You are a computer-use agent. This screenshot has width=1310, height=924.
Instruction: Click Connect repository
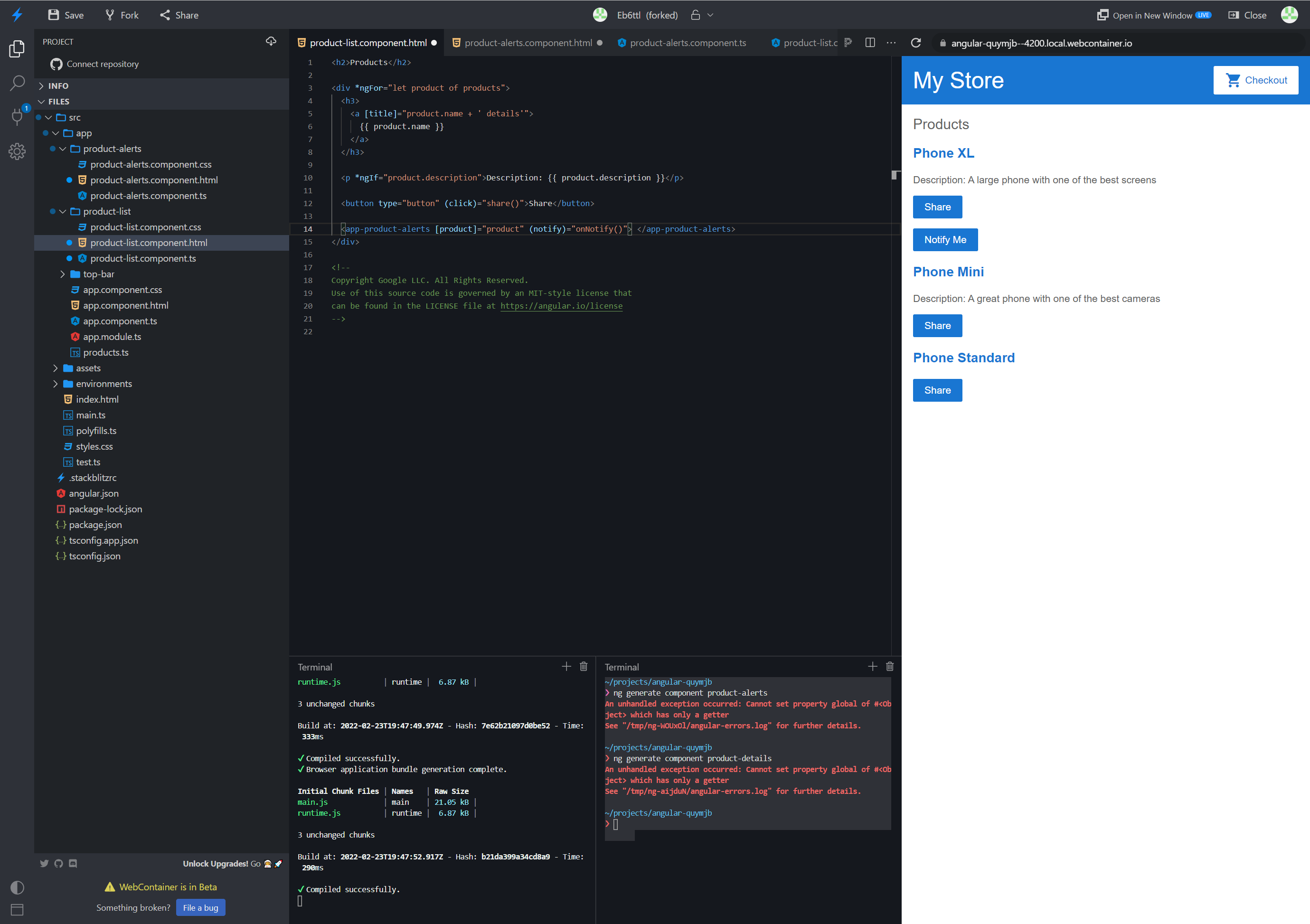102,64
